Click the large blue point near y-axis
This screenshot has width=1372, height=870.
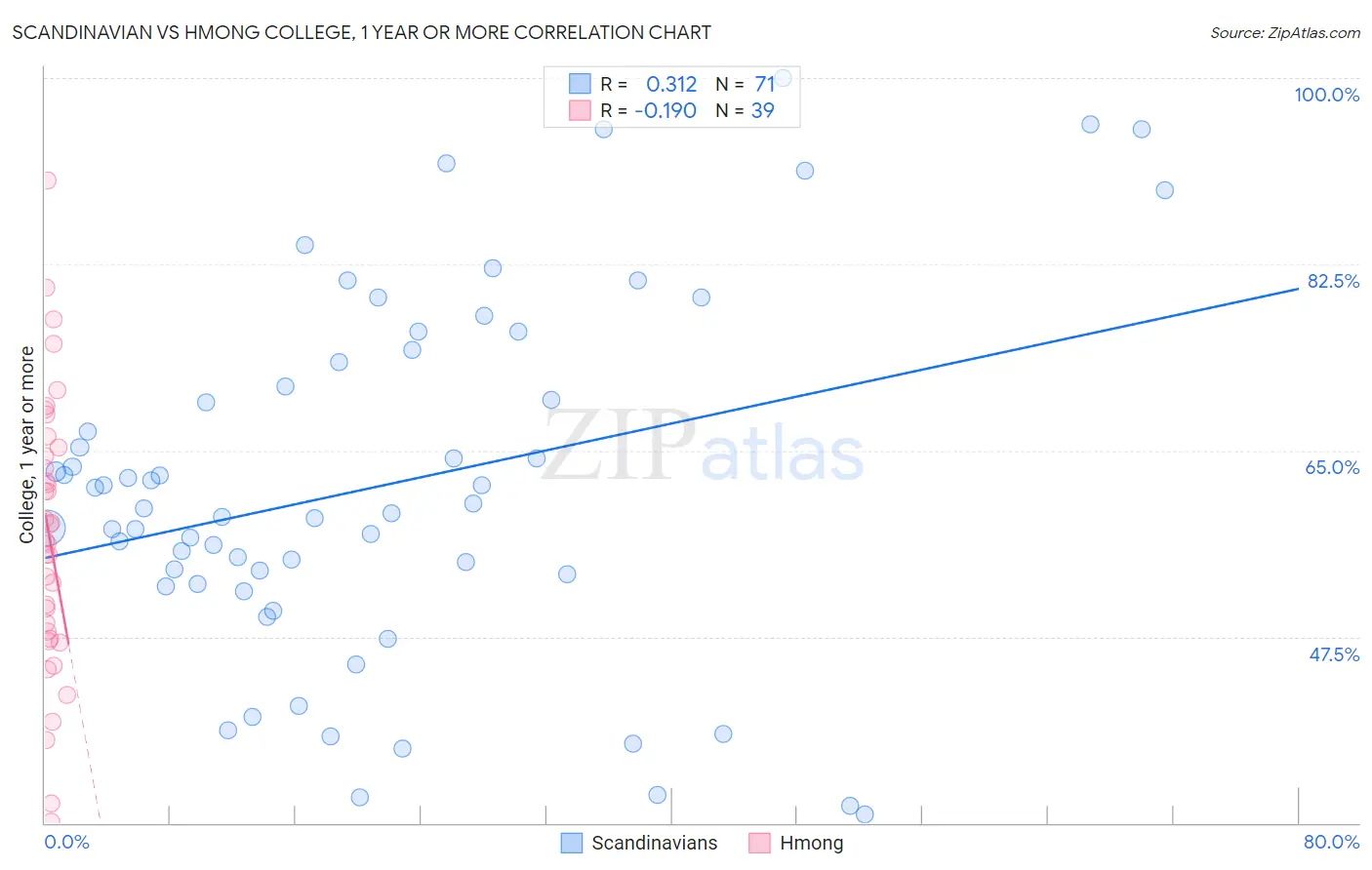tap(47, 528)
